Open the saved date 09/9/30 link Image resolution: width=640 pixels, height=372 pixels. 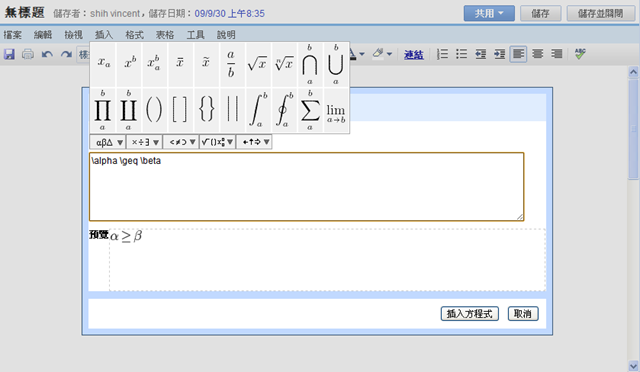(229, 13)
